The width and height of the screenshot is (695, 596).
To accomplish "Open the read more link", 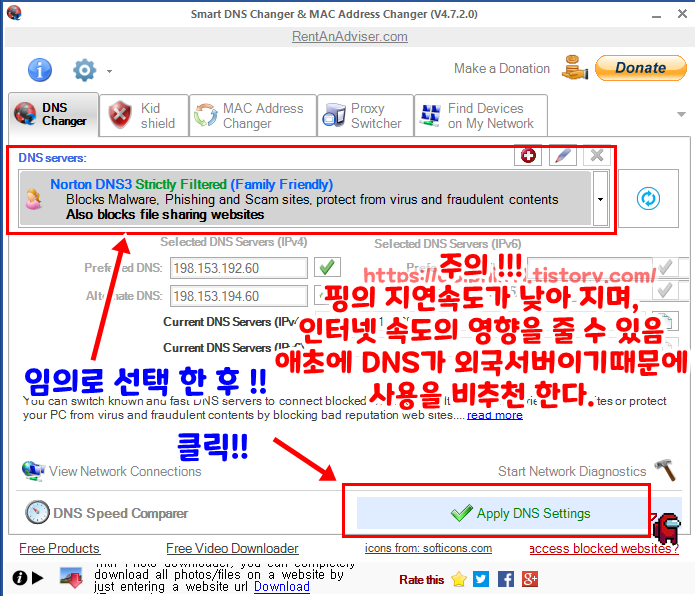I will pos(495,415).
